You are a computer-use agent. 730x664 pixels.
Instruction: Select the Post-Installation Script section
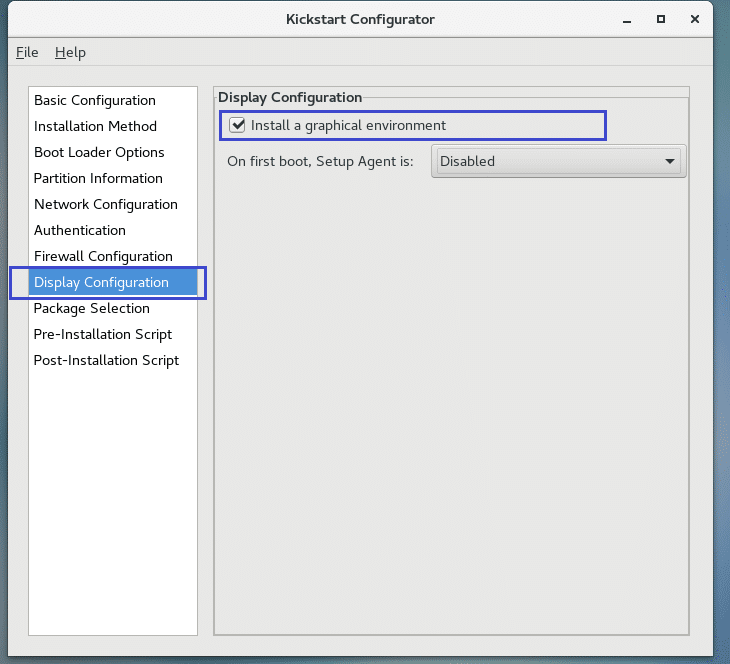106,360
